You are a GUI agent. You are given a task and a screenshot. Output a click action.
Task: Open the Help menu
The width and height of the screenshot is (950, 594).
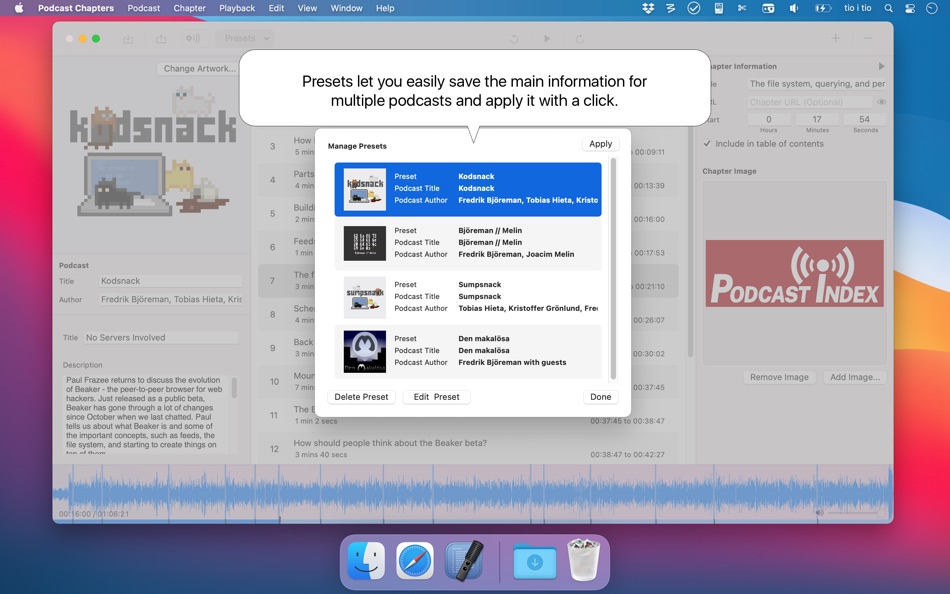coord(385,8)
